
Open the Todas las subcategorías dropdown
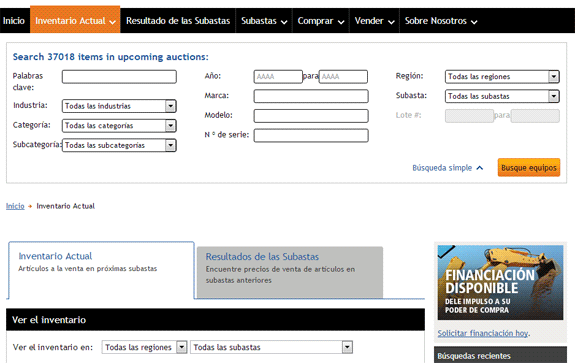pyautogui.click(x=119, y=145)
